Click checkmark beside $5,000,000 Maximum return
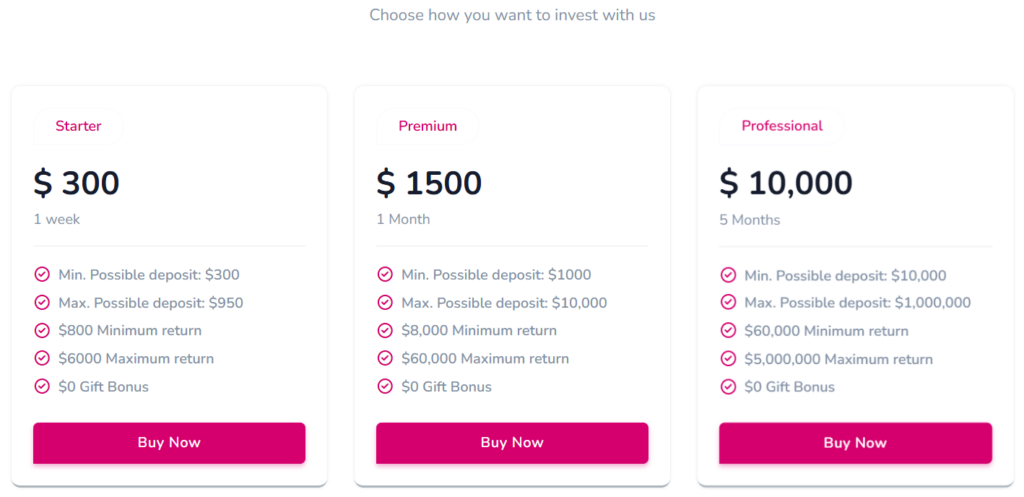 [728, 359]
